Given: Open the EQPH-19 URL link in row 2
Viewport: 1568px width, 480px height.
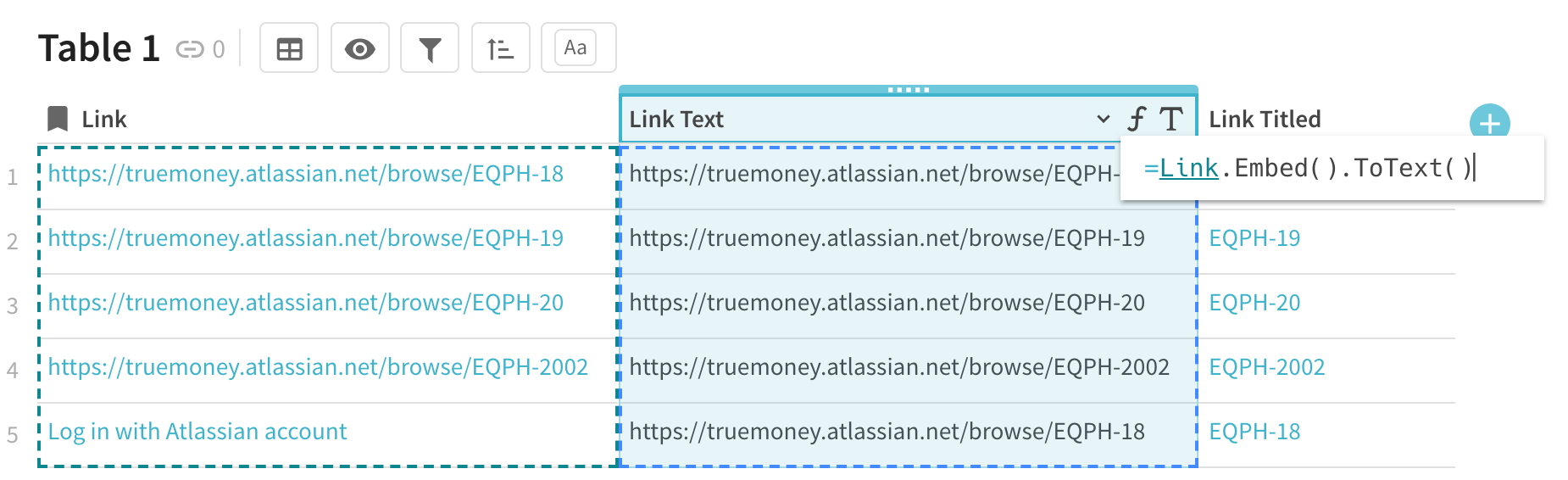Looking at the screenshot, I should (306, 238).
